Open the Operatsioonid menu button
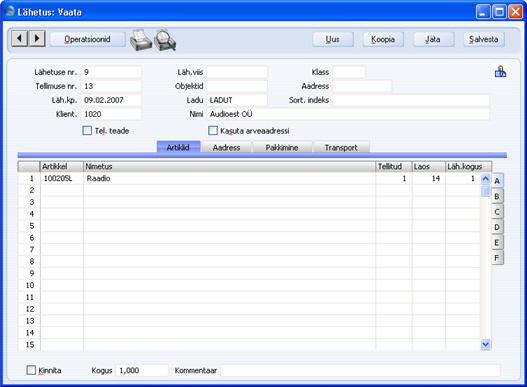The image size is (527, 387). [87, 39]
